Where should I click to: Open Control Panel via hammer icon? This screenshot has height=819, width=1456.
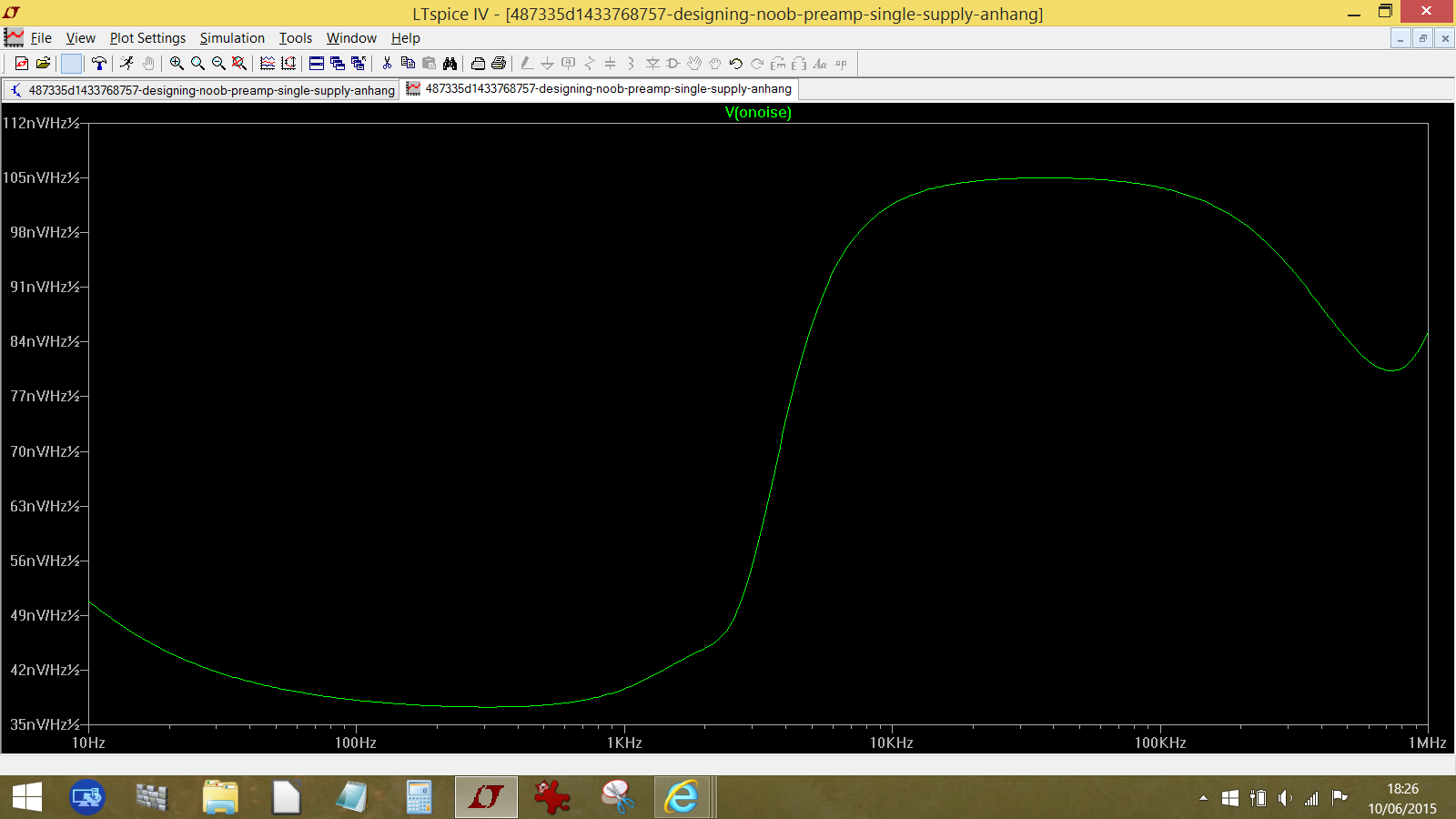pyautogui.click(x=99, y=64)
